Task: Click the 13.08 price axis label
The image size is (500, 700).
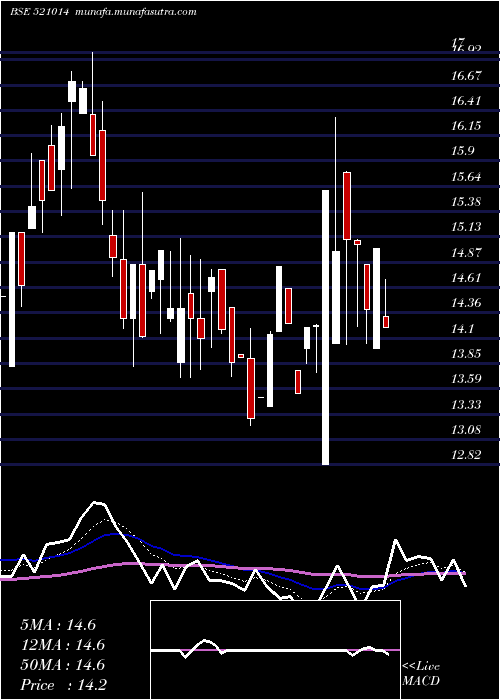Action: (x=466, y=429)
